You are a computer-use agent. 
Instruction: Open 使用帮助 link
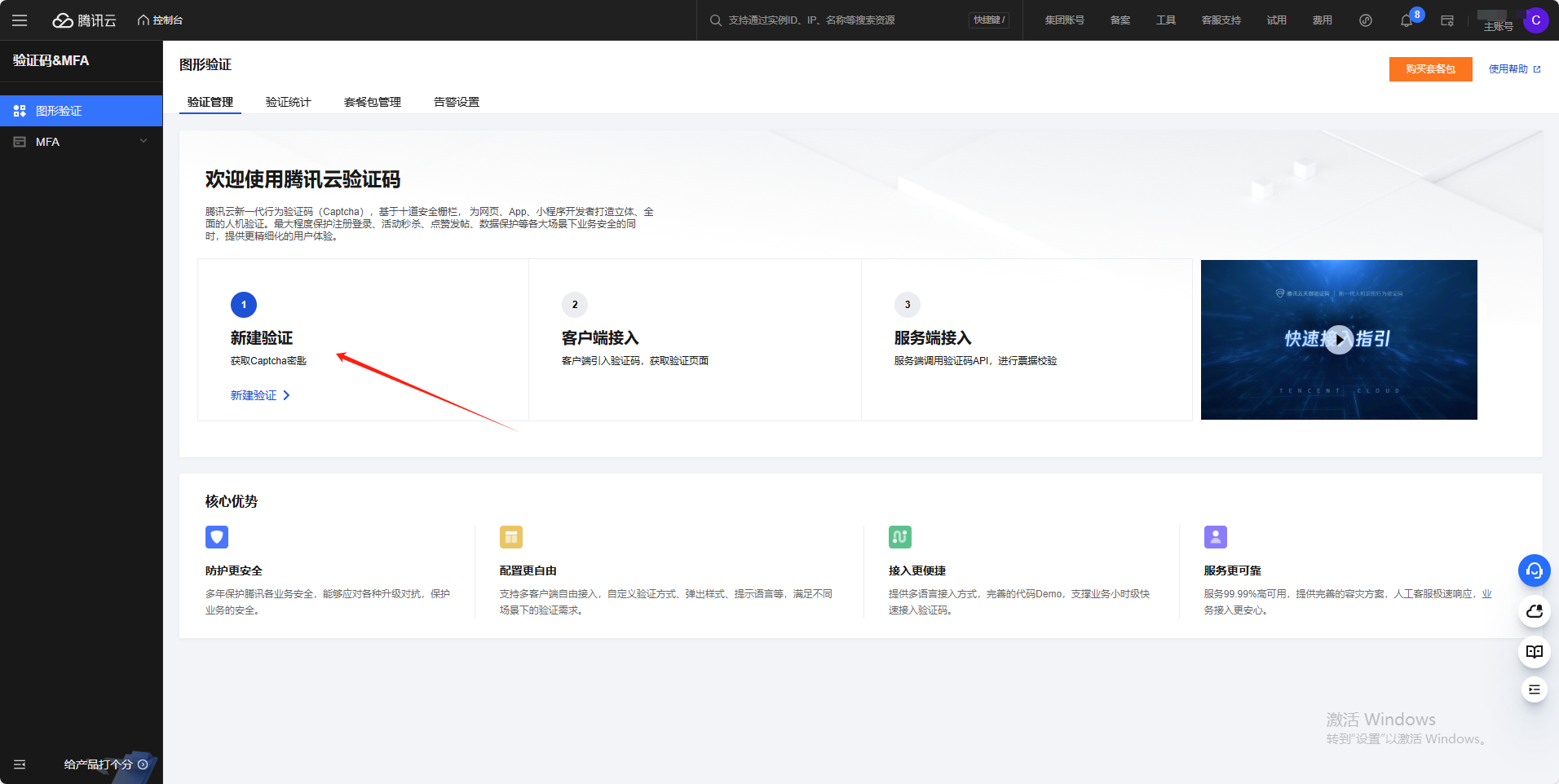[1515, 69]
